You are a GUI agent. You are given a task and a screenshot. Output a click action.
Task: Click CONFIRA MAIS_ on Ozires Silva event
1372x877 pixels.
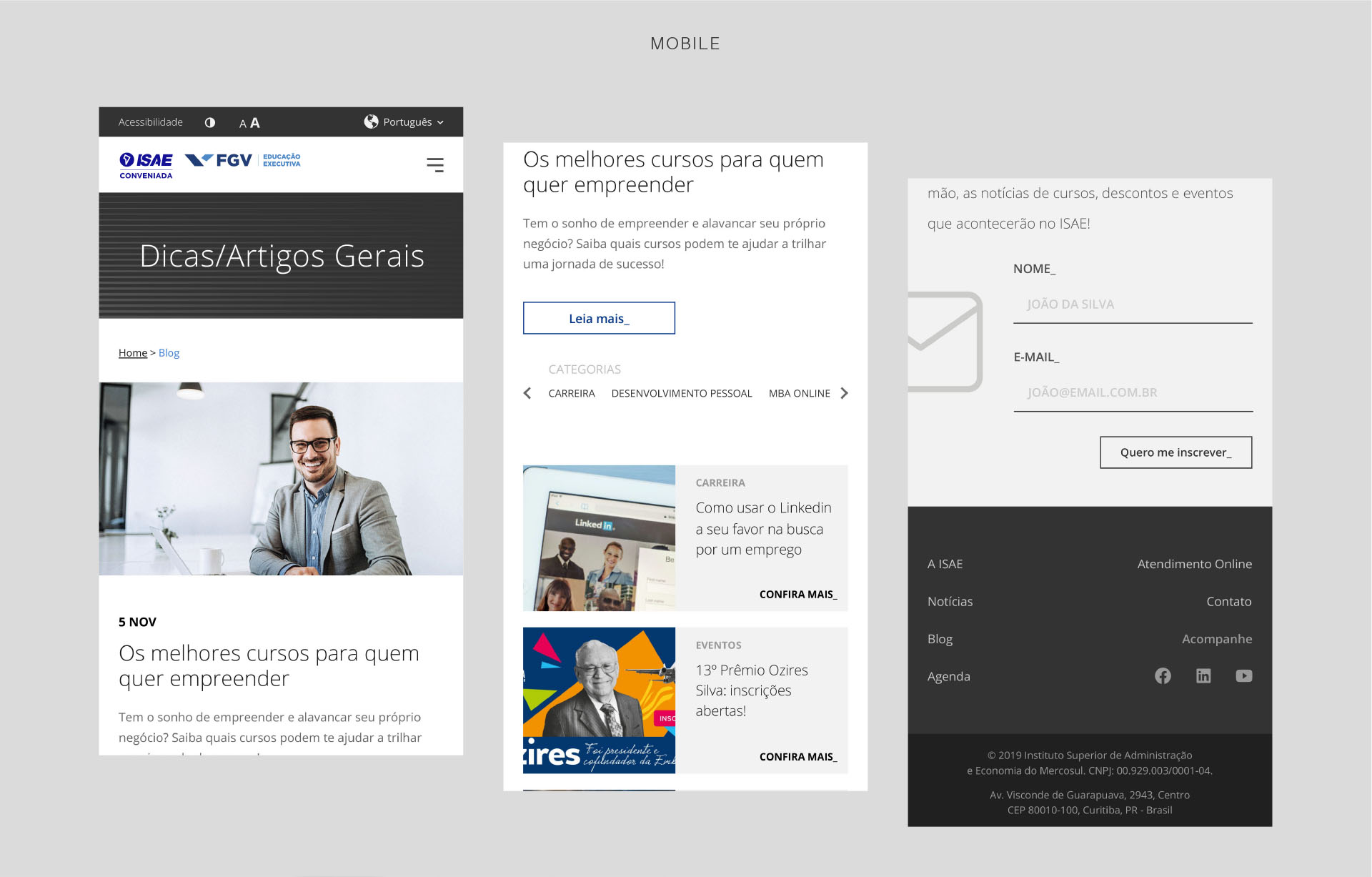797,757
